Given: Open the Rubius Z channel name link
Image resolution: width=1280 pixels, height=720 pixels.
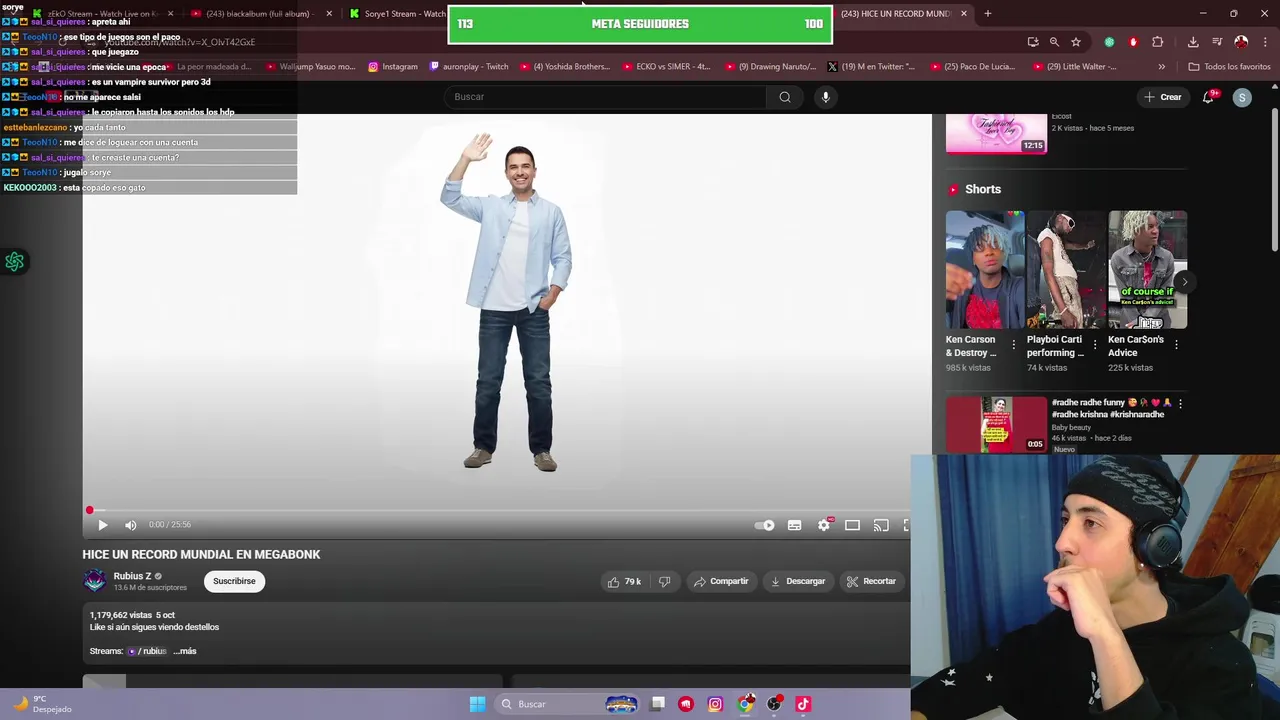Looking at the screenshot, I should click(x=132, y=576).
